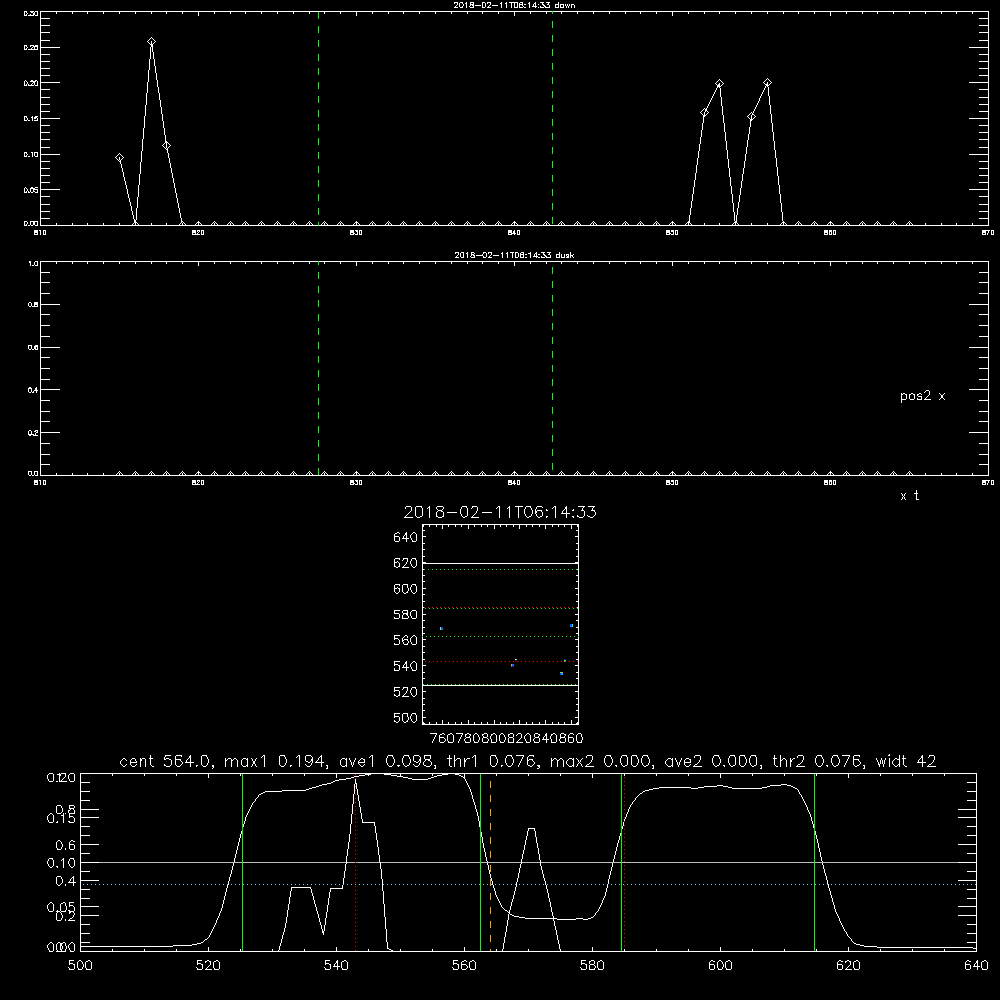Screen dimensions: 1000x1000
Task: Click the 'max2 0.000' value
Action: click(x=601, y=761)
